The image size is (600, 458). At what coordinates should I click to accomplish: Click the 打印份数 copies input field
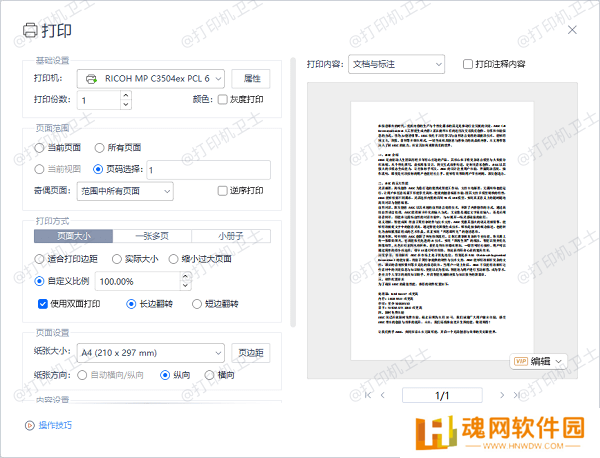[99, 100]
